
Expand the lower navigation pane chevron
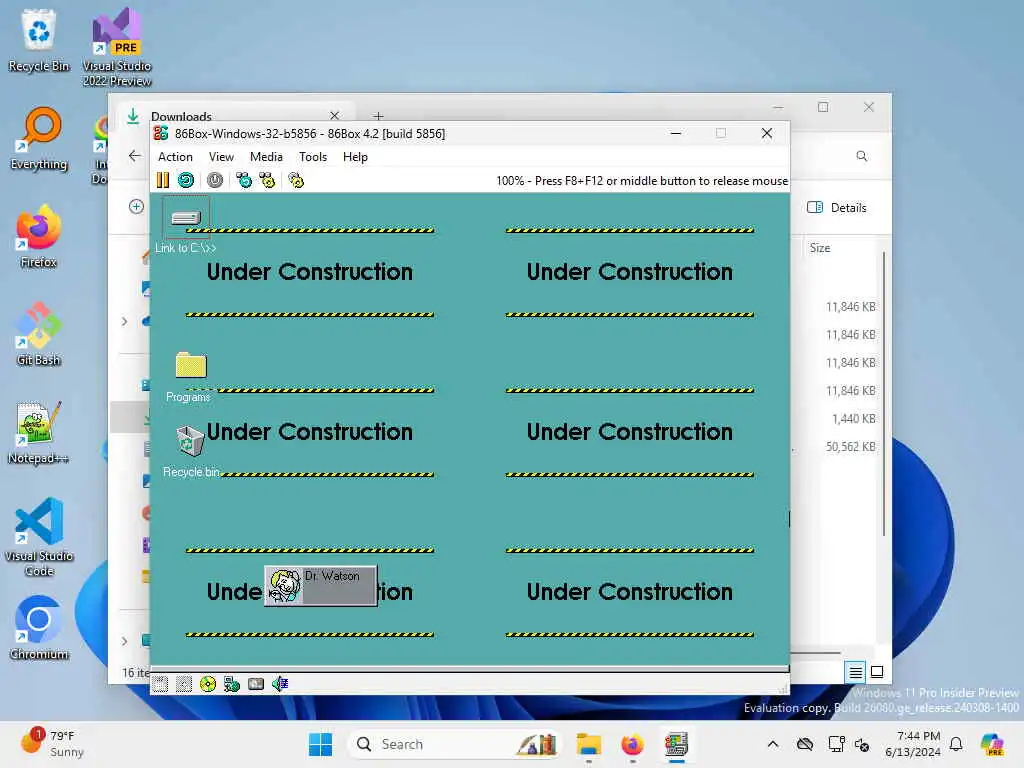tap(125, 641)
